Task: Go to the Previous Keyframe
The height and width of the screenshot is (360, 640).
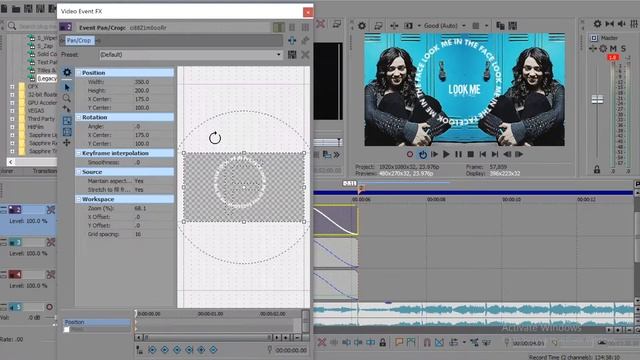Action: (x=164, y=350)
